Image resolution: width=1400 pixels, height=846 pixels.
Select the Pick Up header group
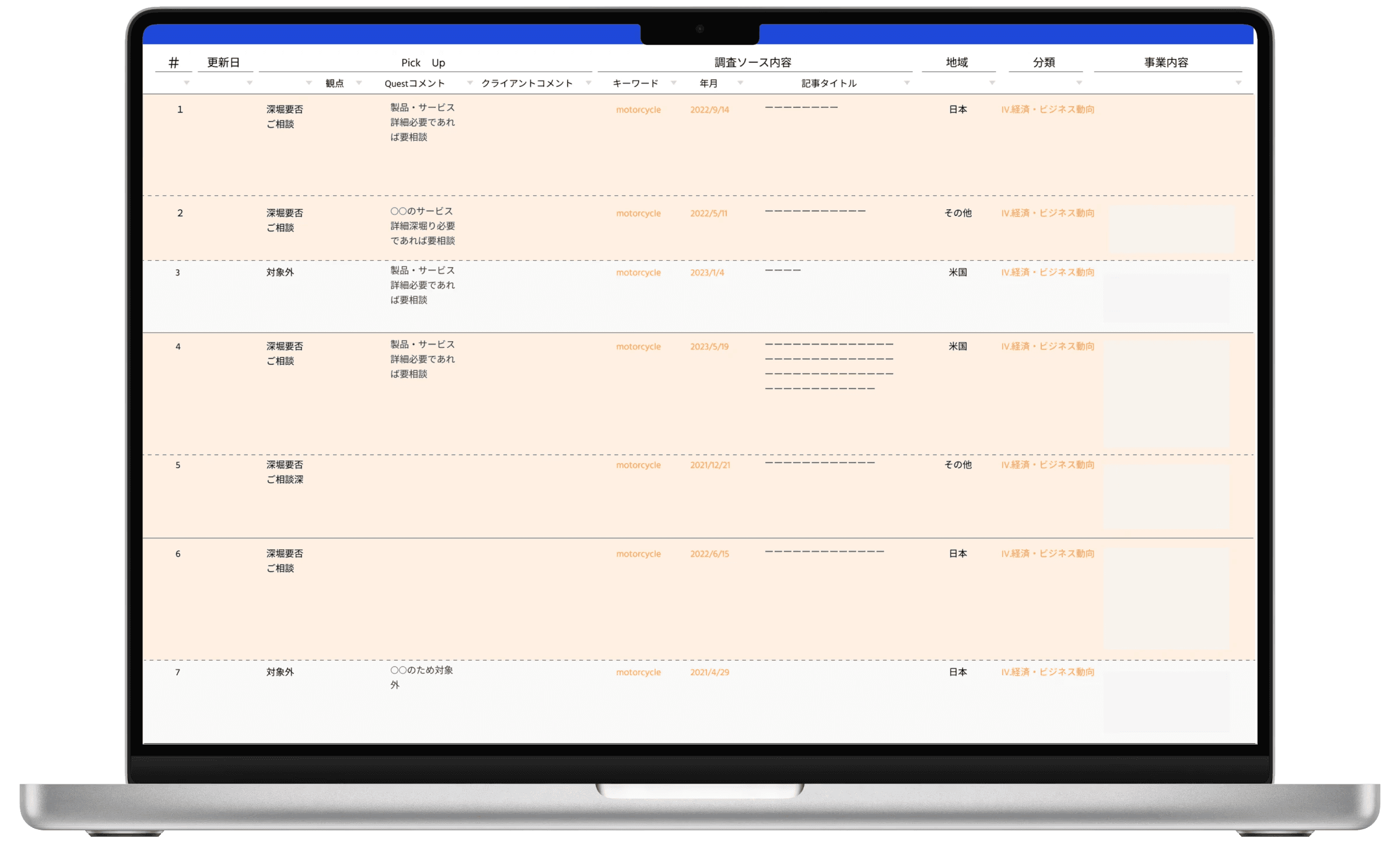click(x=423, y=62)
